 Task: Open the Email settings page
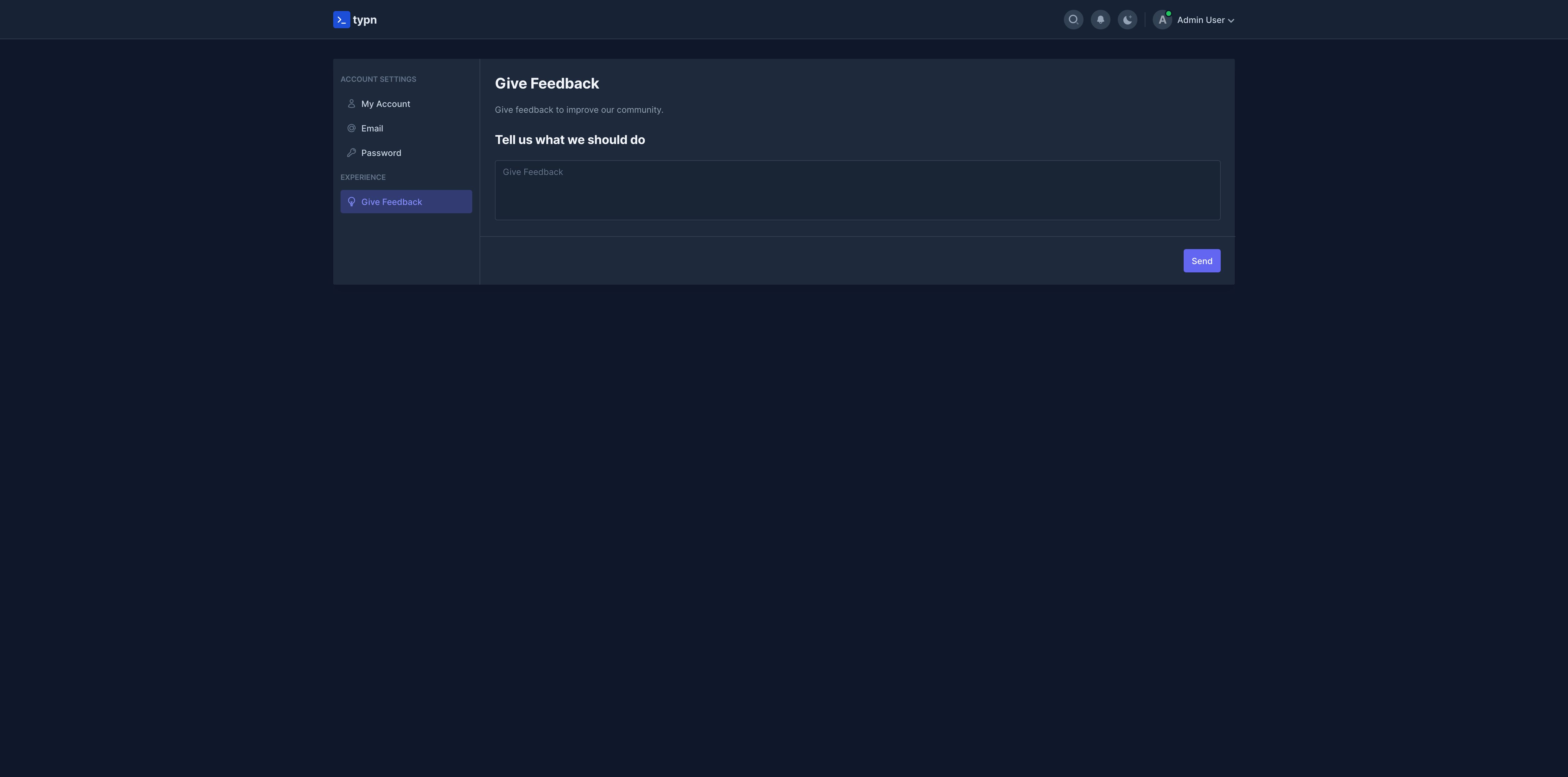click(372, 128)
